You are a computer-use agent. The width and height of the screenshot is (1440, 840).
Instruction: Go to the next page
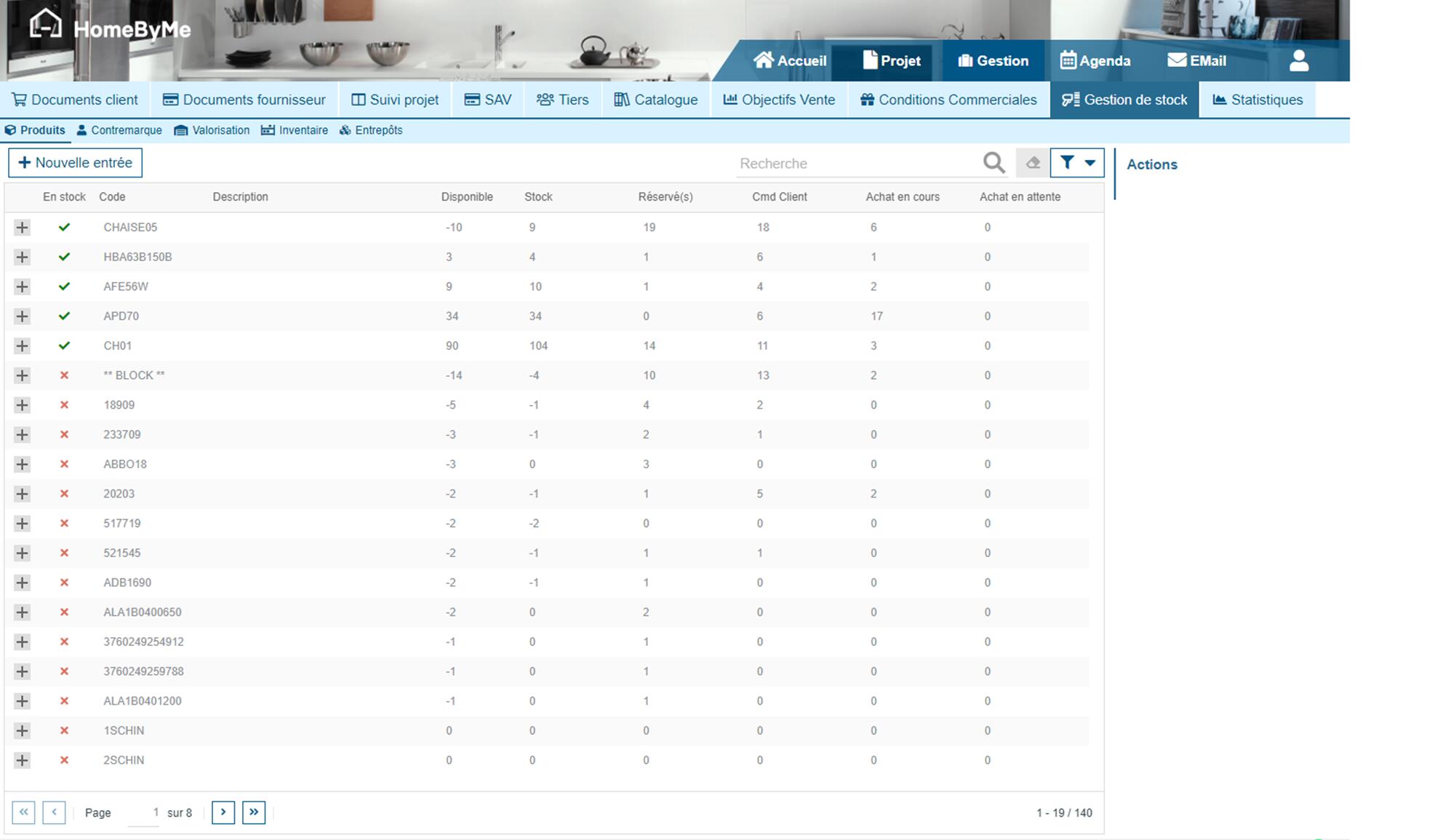223,812
